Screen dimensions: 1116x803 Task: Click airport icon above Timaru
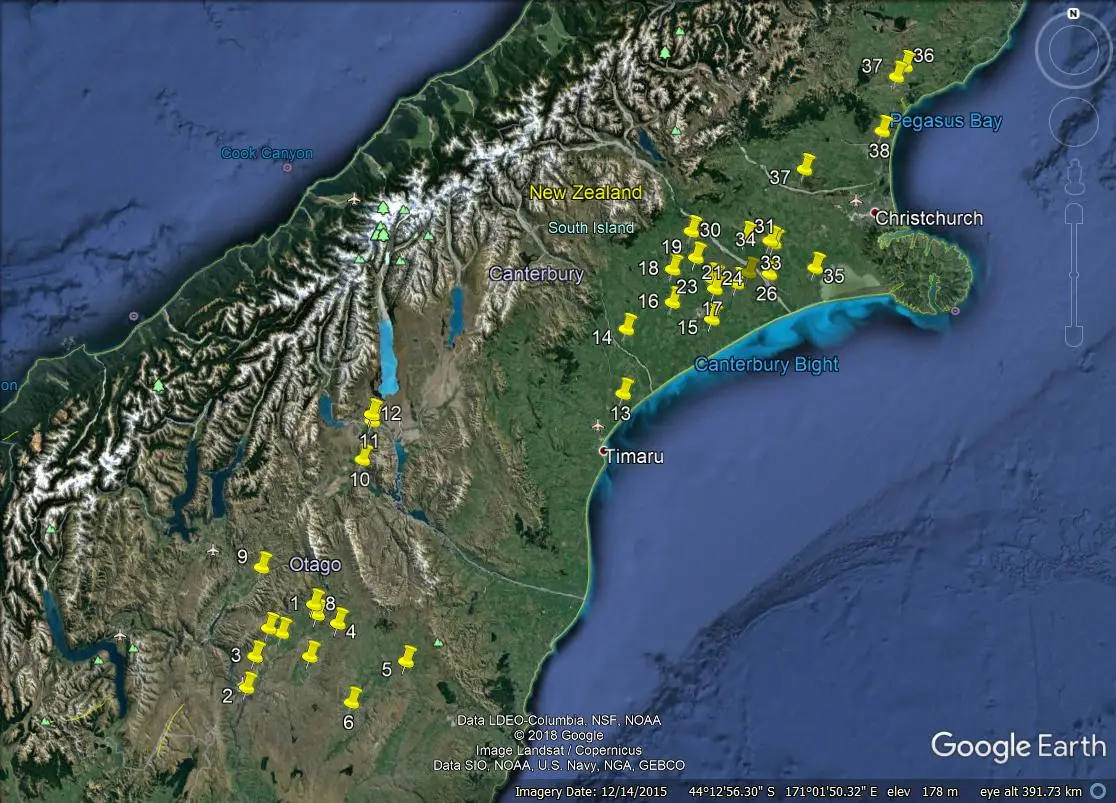tap(597, 426)
